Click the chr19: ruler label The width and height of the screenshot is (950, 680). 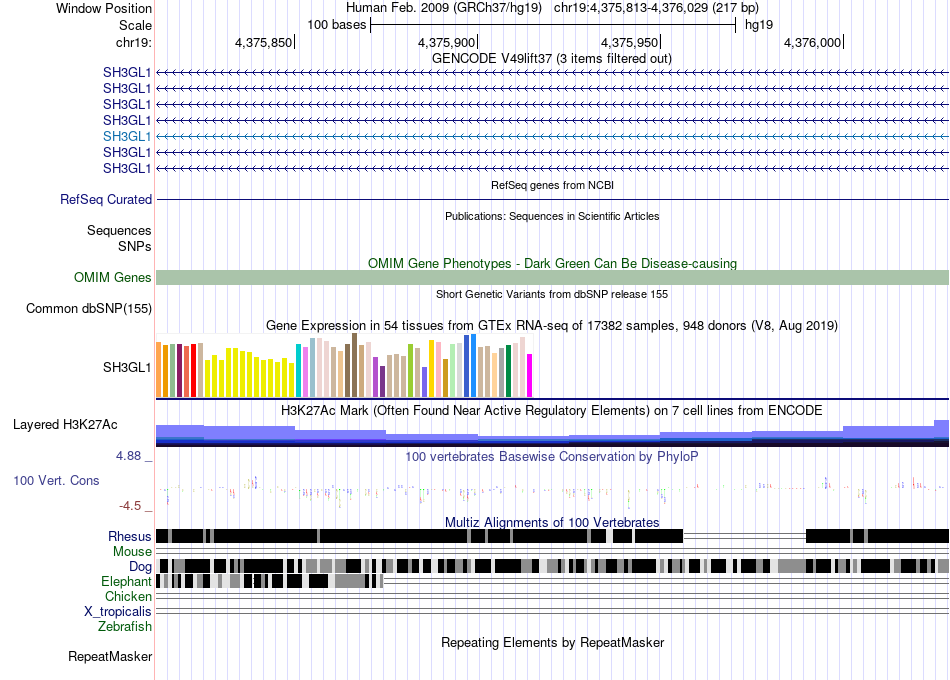coord(133,42)
